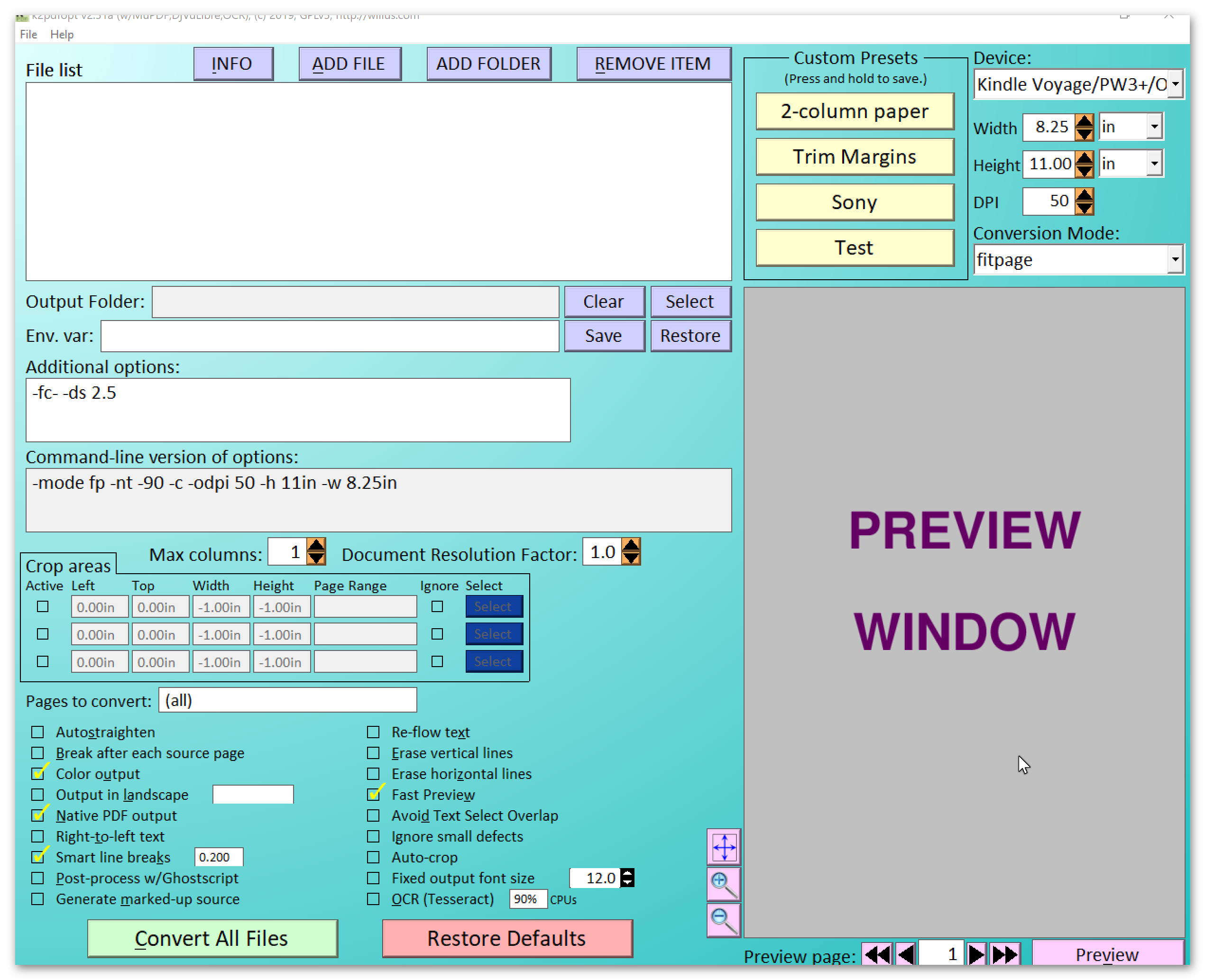Jump to last preview page
The image size is (1205, 980).
tap(1005, 954)
